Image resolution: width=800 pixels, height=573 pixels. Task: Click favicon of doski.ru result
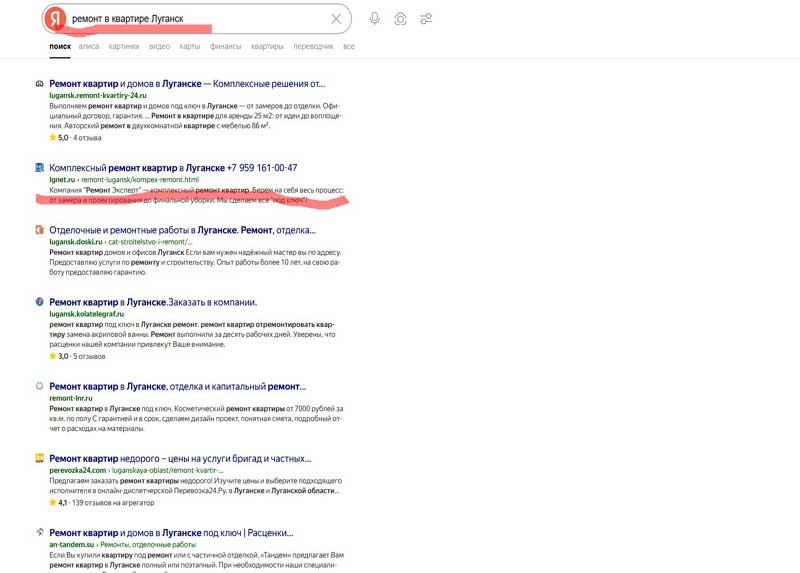click(x=39, y=230)
